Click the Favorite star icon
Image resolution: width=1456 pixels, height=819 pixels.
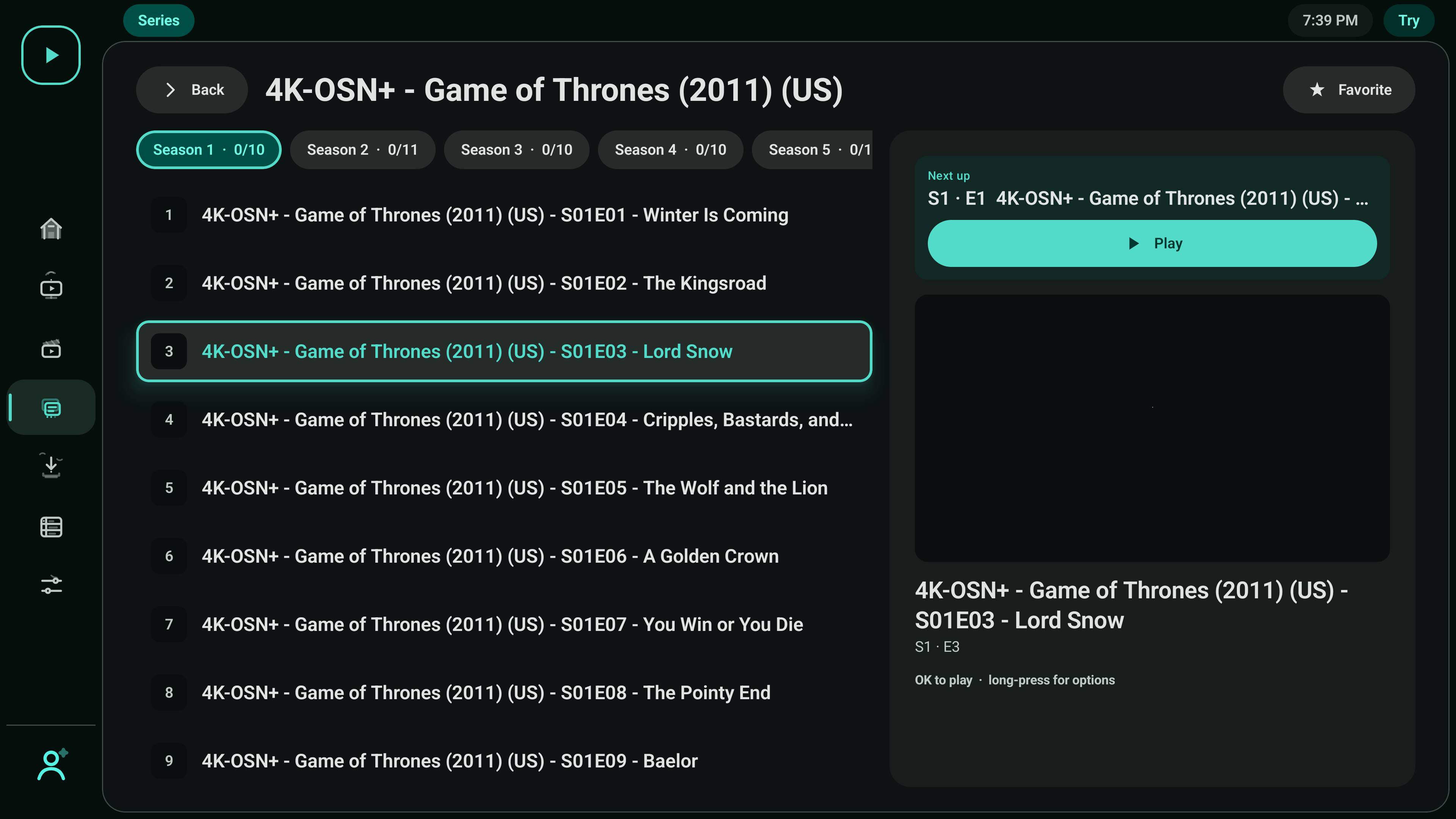coord(1317,89)
